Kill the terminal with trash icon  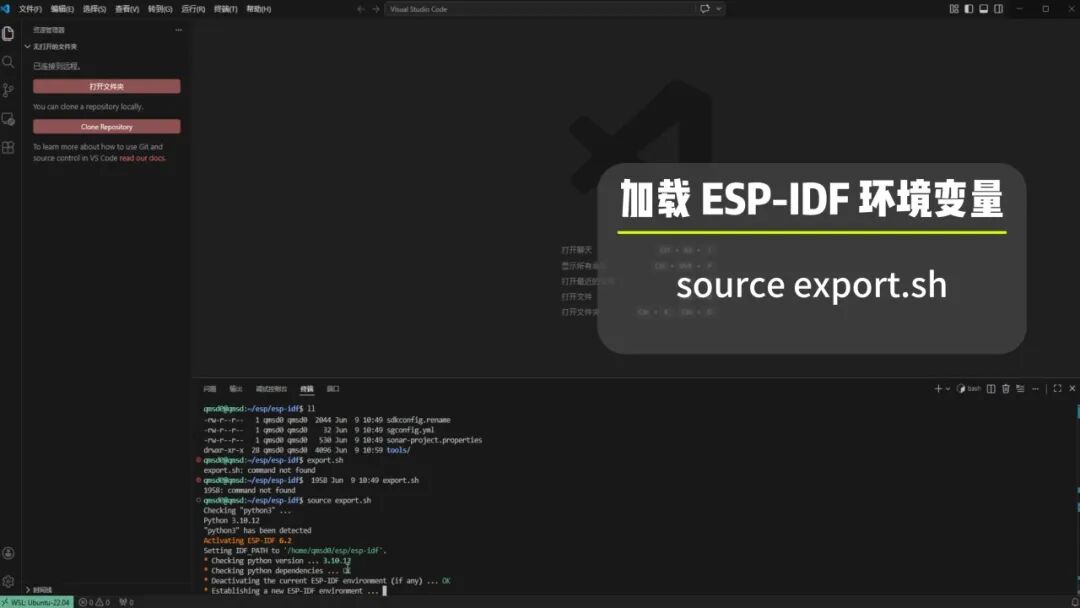pyautogui.click(x=1006, y=389)
